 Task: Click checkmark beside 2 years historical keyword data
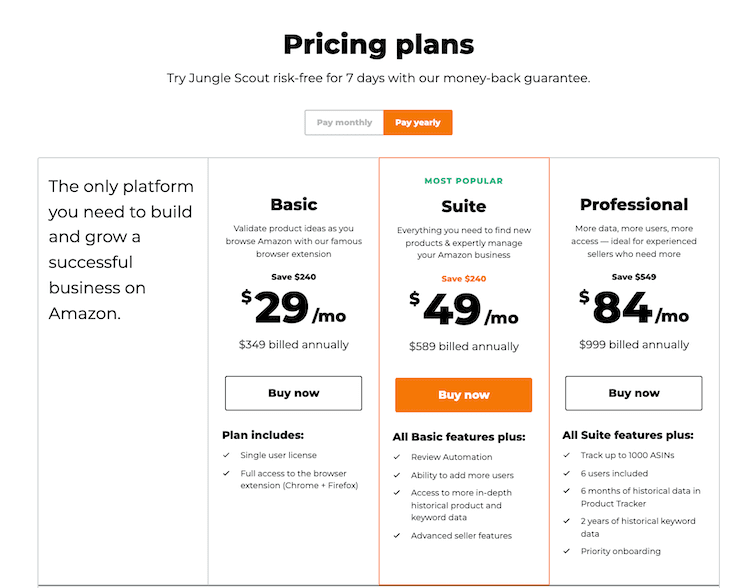(567, 521)
